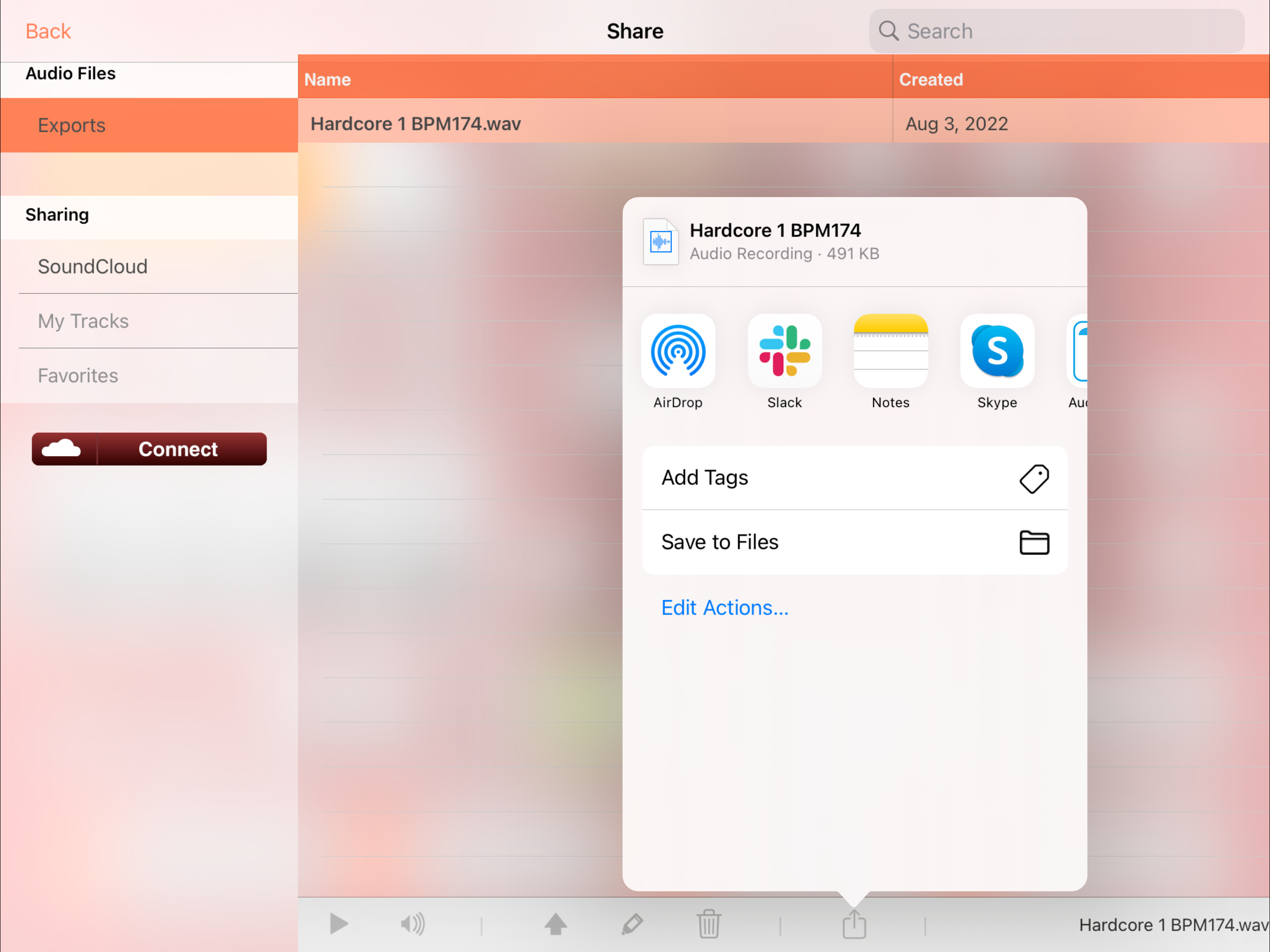Tap Hardcore 1 BPM174 title in share sheet
Screen dimensions: 1270x952
775,230
